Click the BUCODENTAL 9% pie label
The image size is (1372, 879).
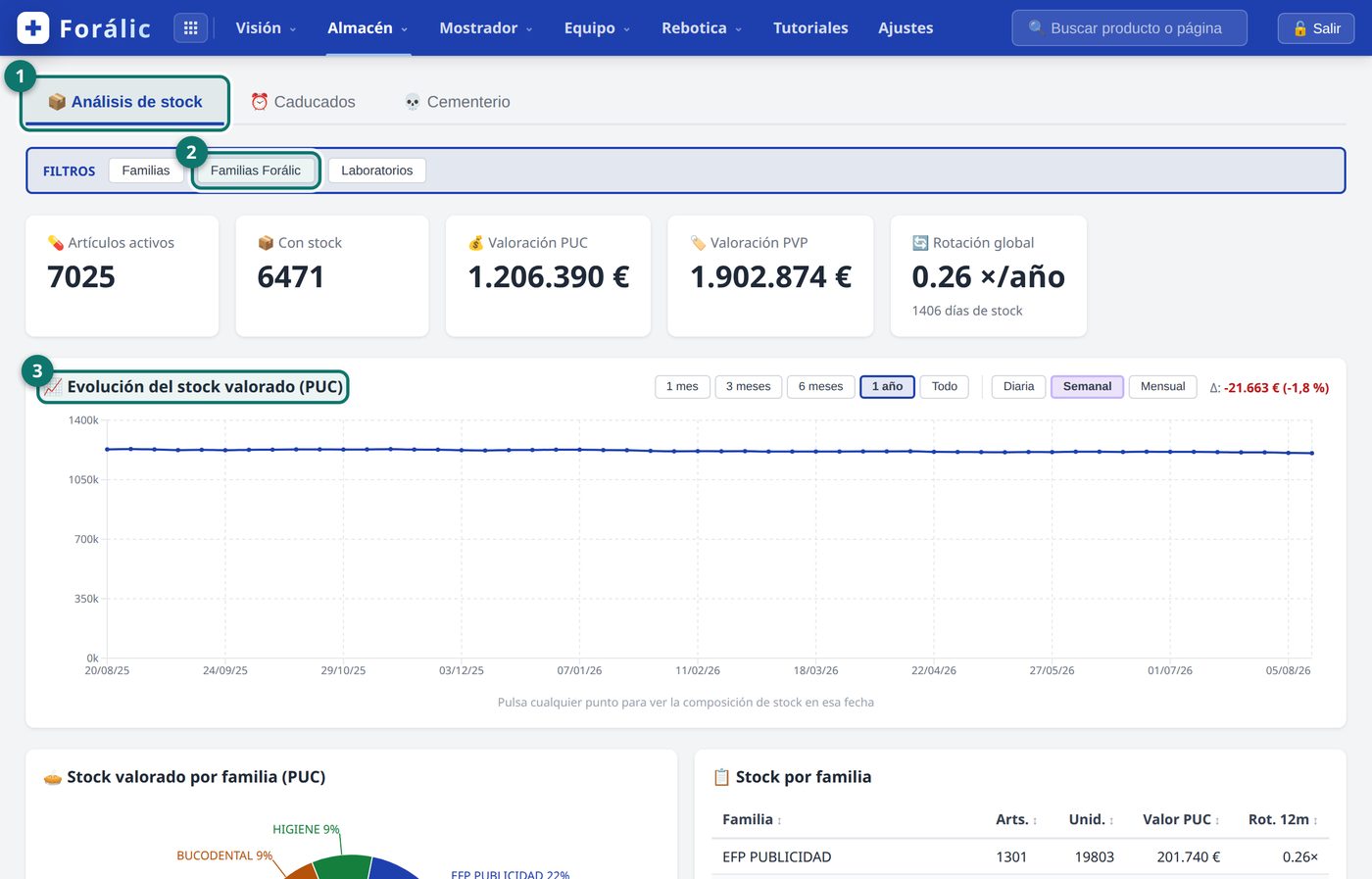[224, 856]
